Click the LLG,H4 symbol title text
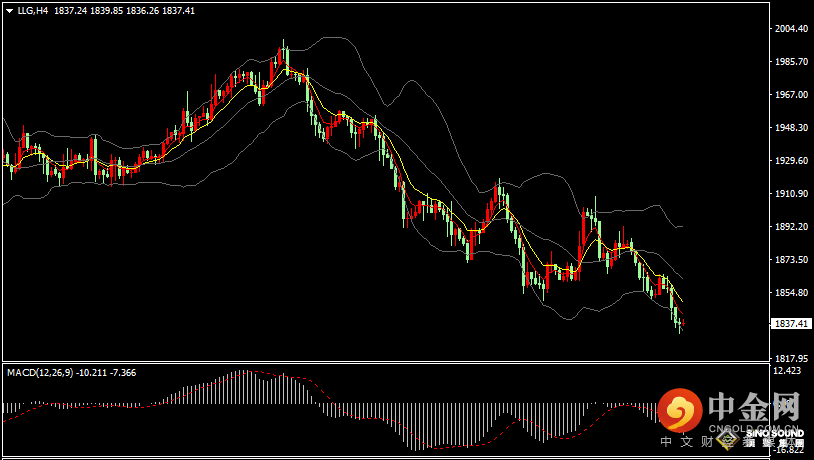Screen dimensions: 814x460 pyautogui.click(x=33, y=10)
